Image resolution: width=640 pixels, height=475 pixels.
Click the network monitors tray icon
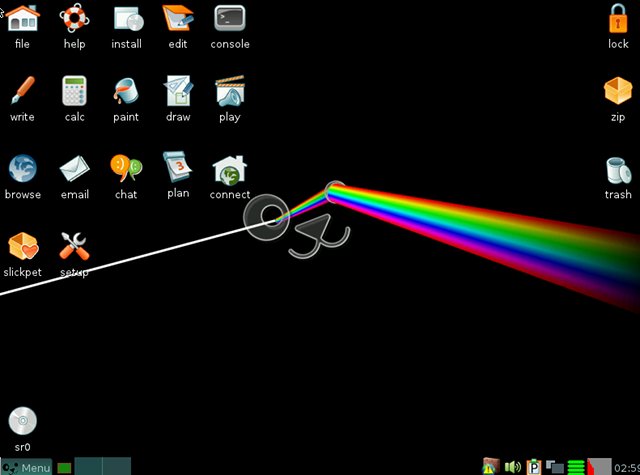pyautogui.click(x=555, y=466)
